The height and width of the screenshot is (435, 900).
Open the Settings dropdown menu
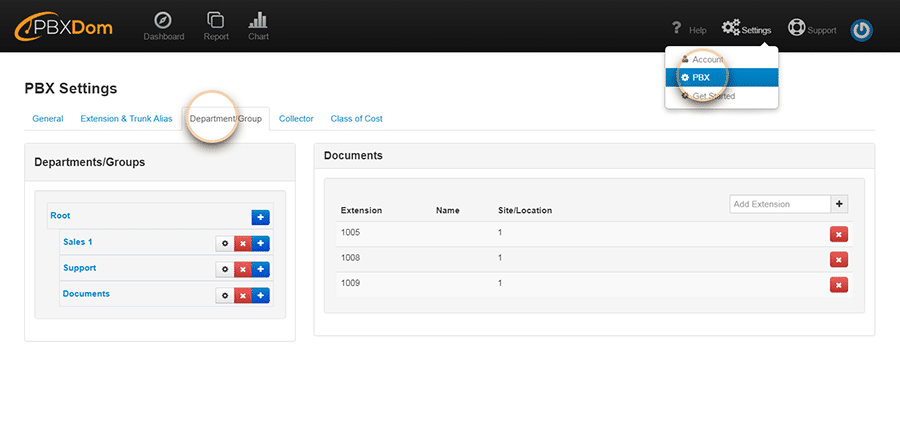pyautogui.click(x=747, y=29)
